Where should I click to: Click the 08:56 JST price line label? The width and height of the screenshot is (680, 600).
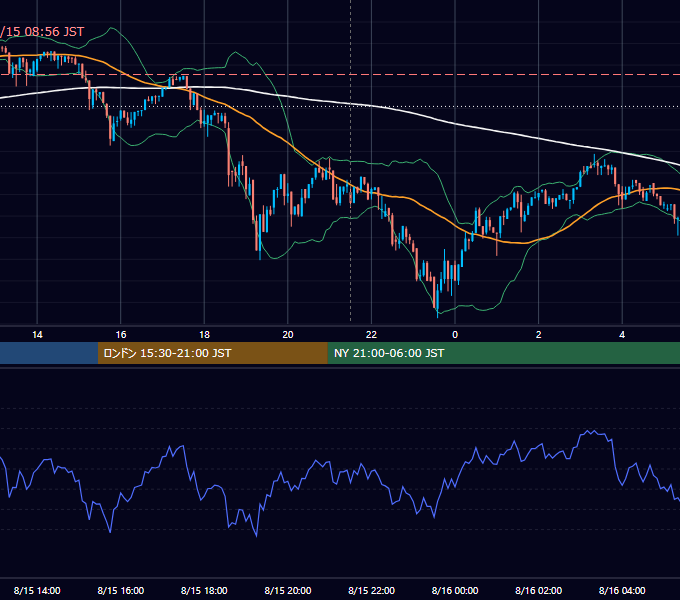42,32
